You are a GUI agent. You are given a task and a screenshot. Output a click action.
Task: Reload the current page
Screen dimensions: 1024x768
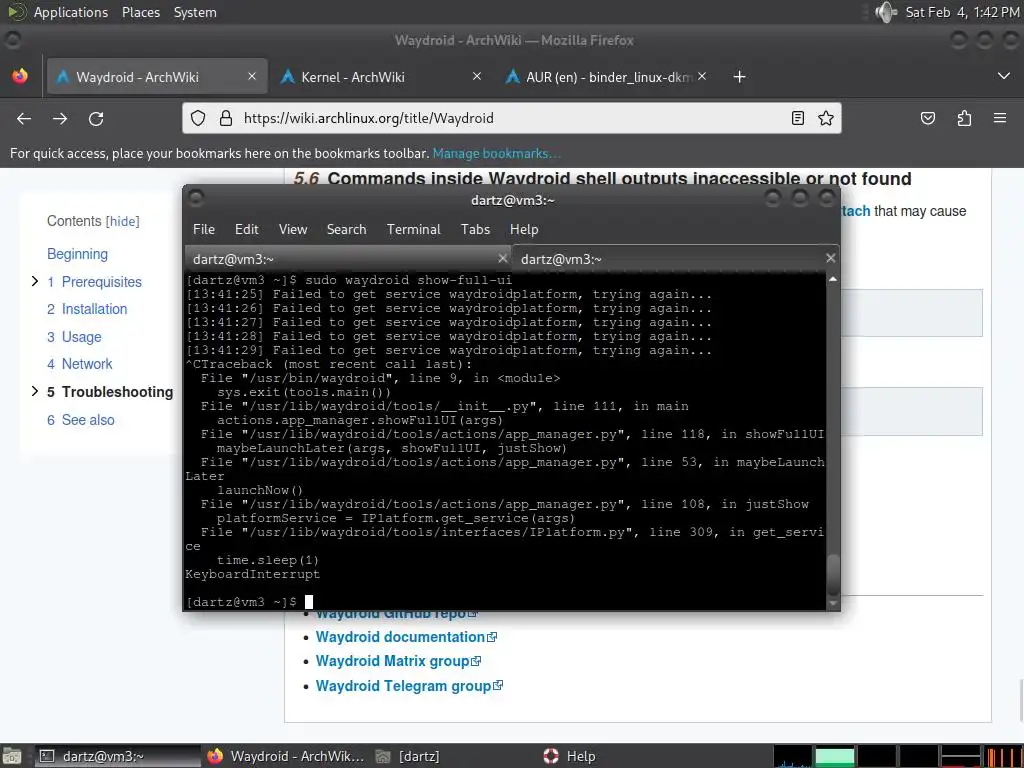tap(96, 119)
